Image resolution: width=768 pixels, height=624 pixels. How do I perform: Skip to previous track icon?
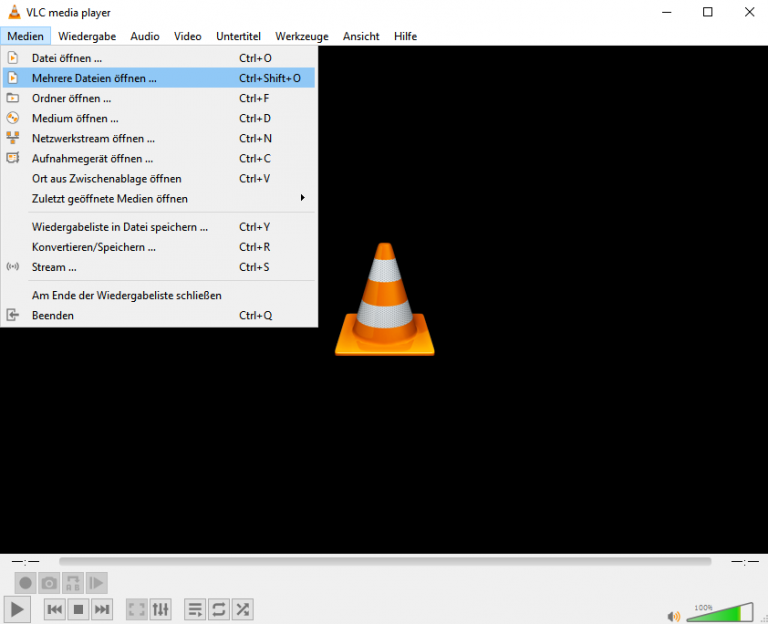[55, 609]
